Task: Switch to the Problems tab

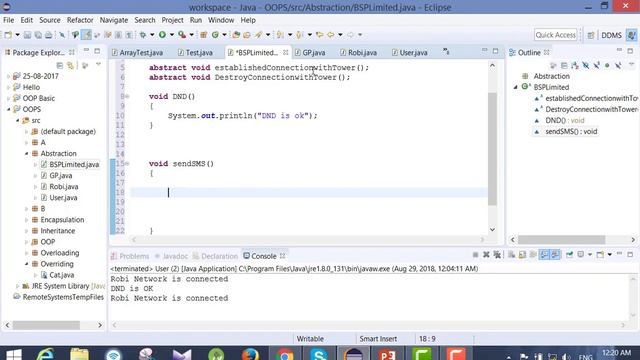Action: point(130,256)
